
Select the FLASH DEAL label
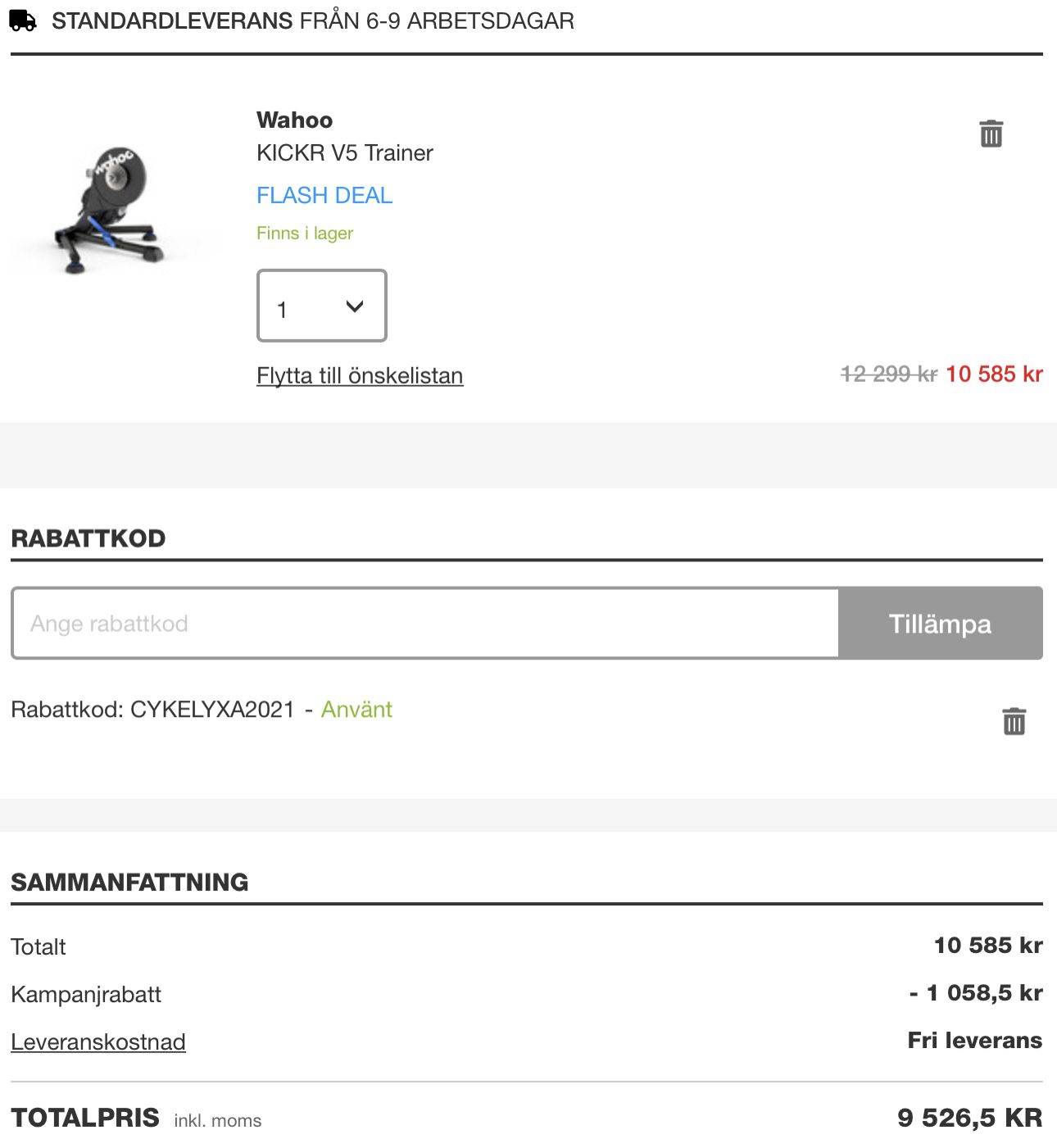[324, 196]
